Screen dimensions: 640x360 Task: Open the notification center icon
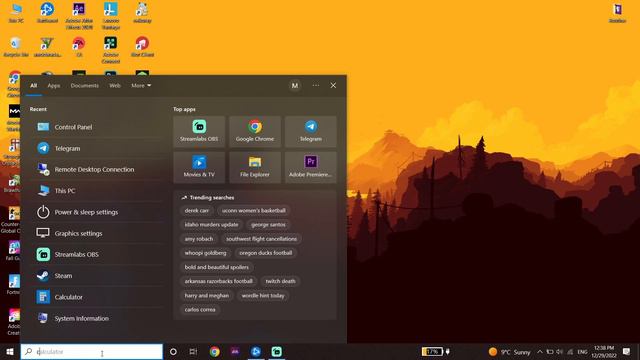coord(627,351)
